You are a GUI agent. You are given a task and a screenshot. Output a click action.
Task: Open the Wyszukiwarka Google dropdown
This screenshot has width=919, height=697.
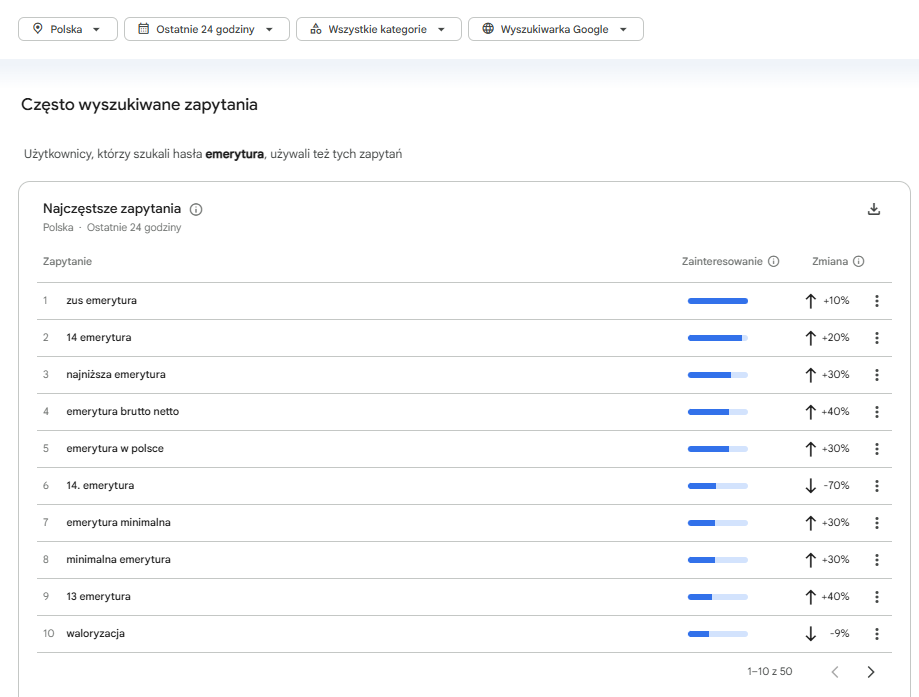[x=556, y=29]
